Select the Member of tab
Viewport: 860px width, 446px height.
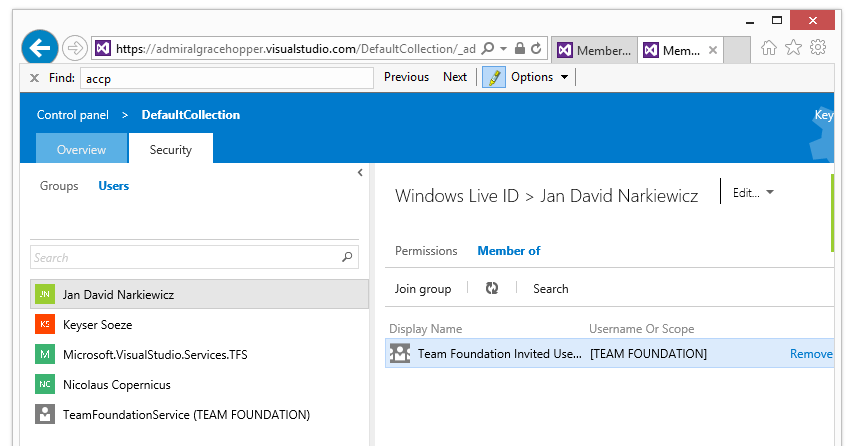(508, 251)
